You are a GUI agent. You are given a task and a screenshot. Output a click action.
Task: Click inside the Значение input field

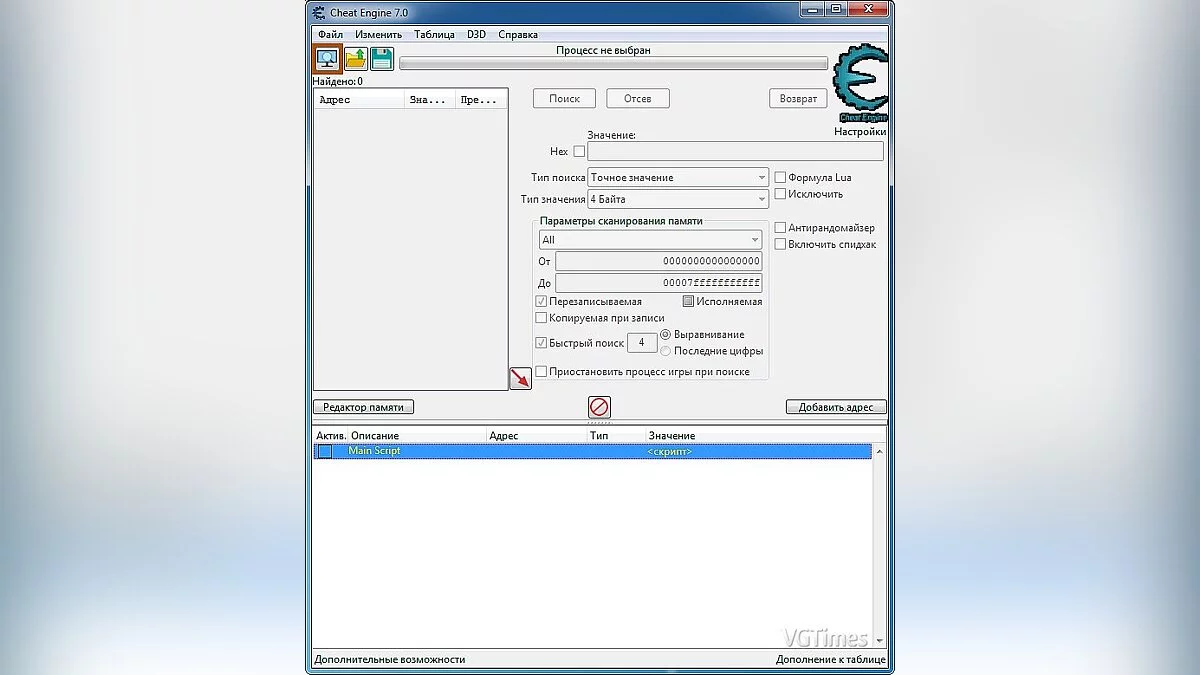(735, 151)
